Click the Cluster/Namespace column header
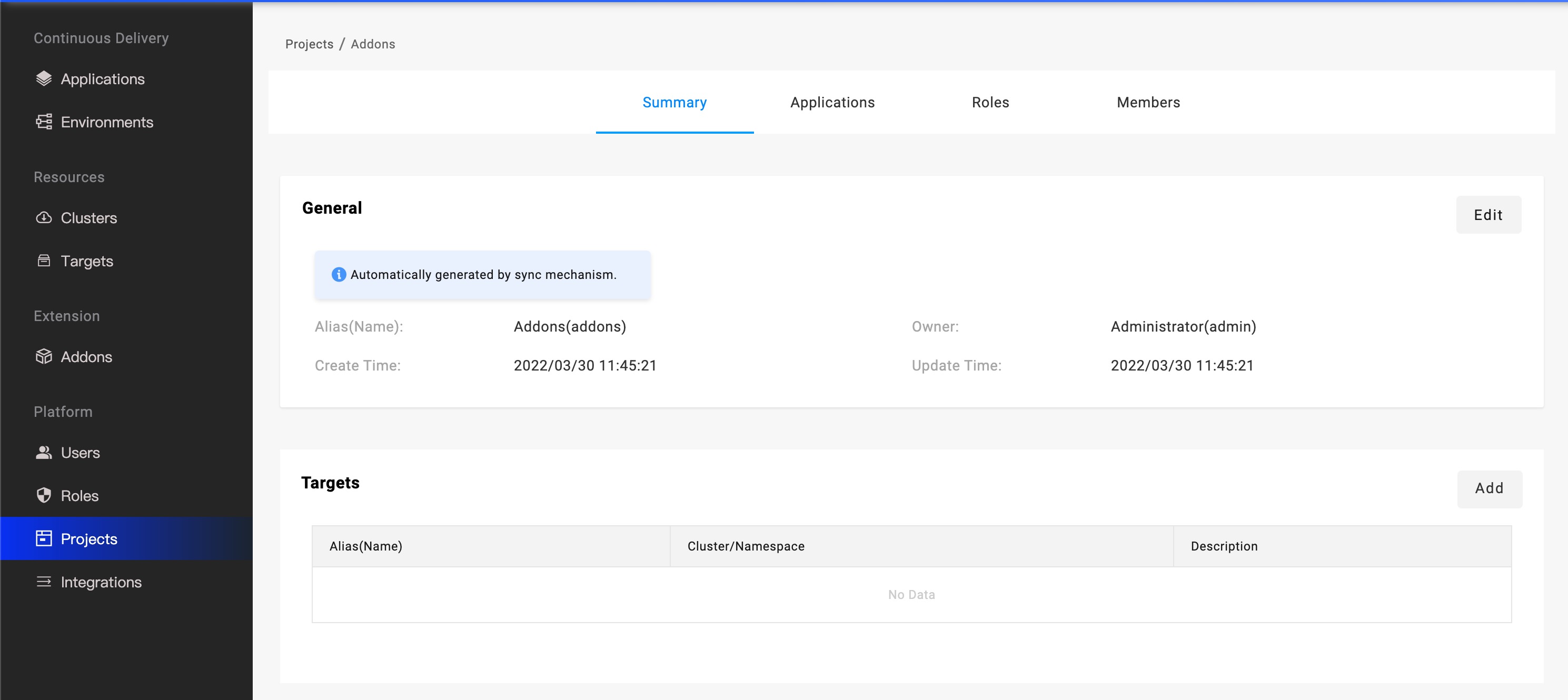This screenshot has width=1568, height=700. tap(745, 546)
